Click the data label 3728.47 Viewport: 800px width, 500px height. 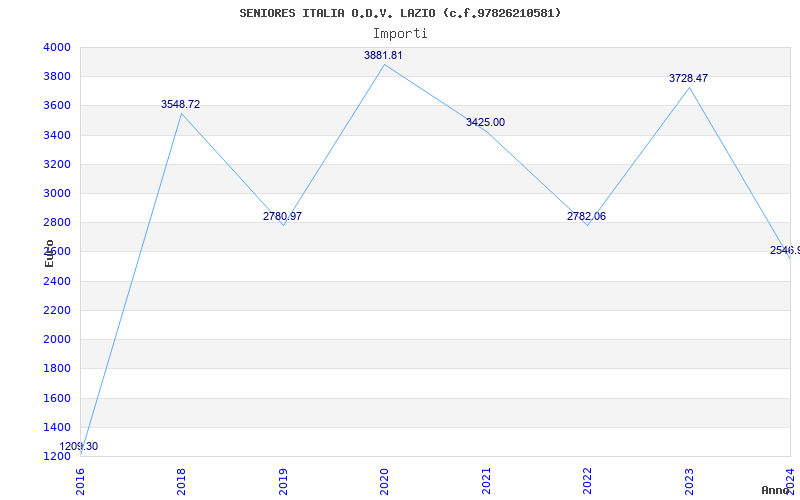688,79
